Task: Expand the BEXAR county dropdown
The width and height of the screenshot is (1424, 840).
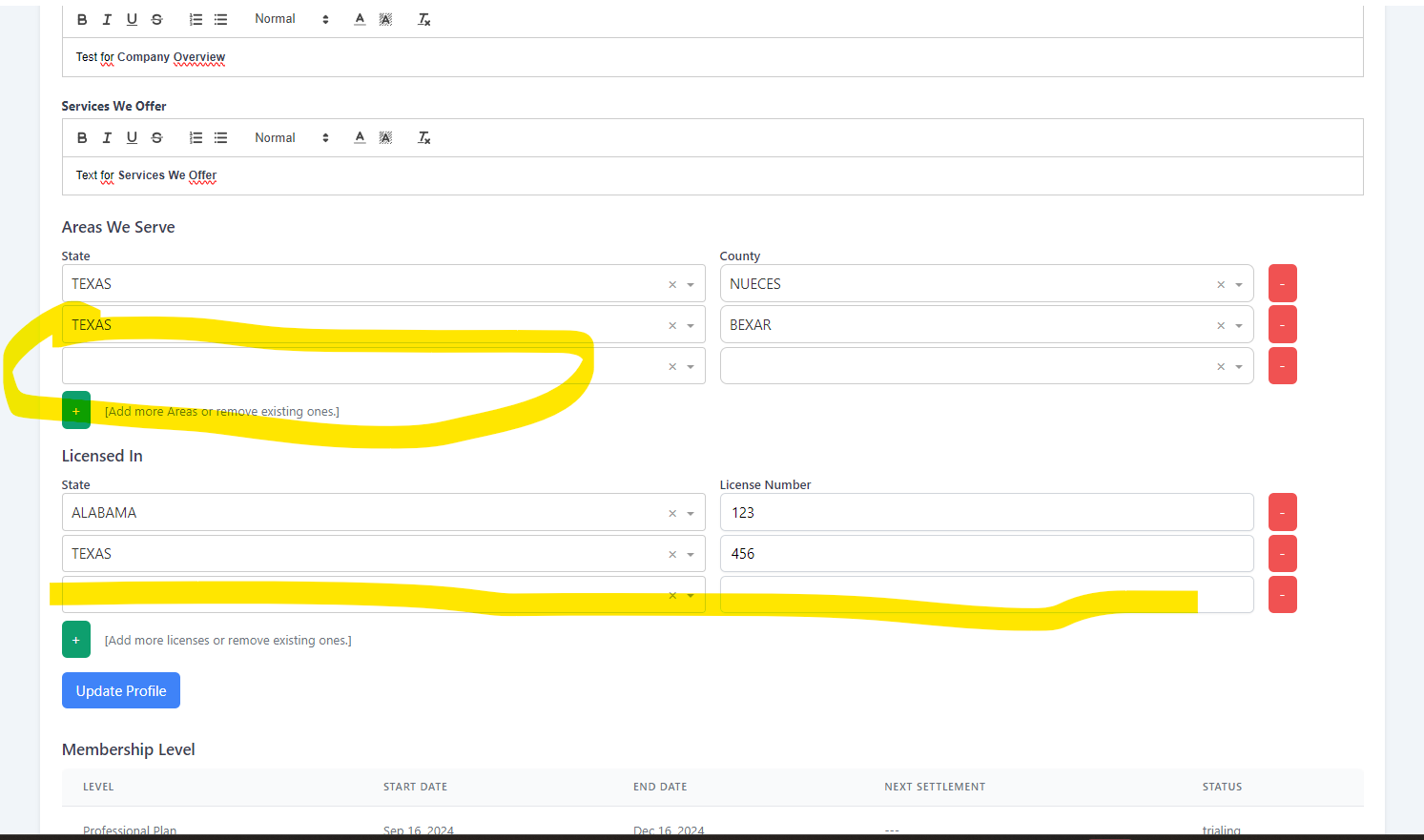Action: click(1239, 325)
